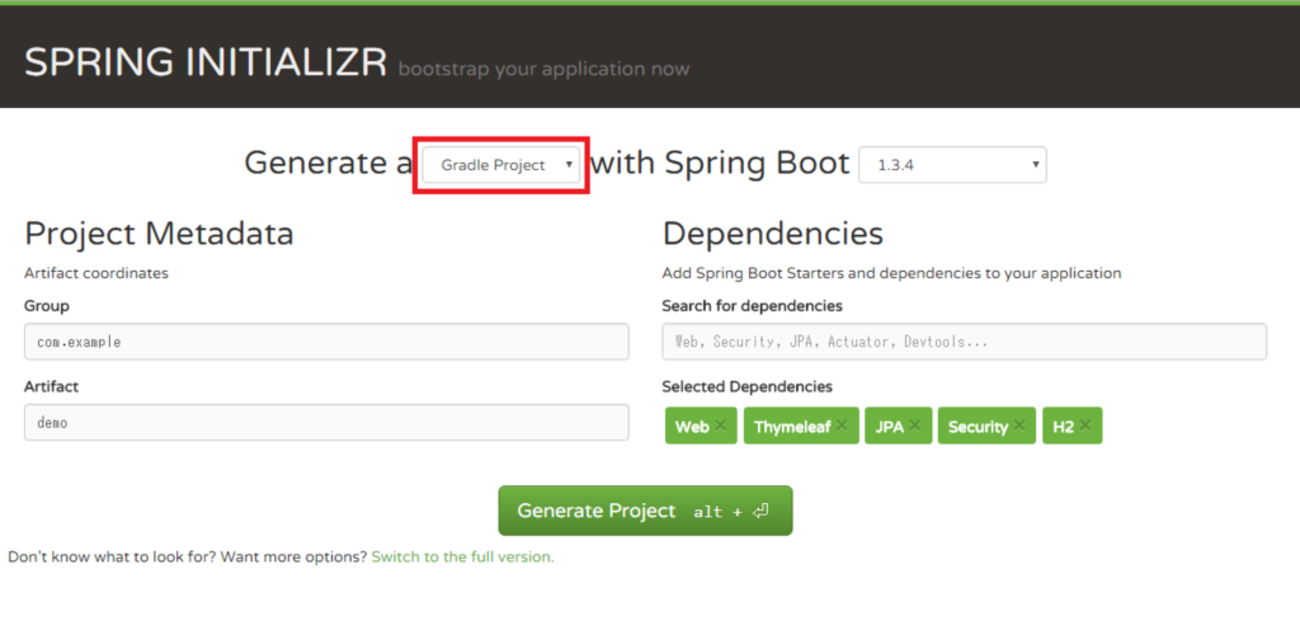1300x635 pixels.
Task: Open the Gradle Project type dropdown
Action: (501, 165)
